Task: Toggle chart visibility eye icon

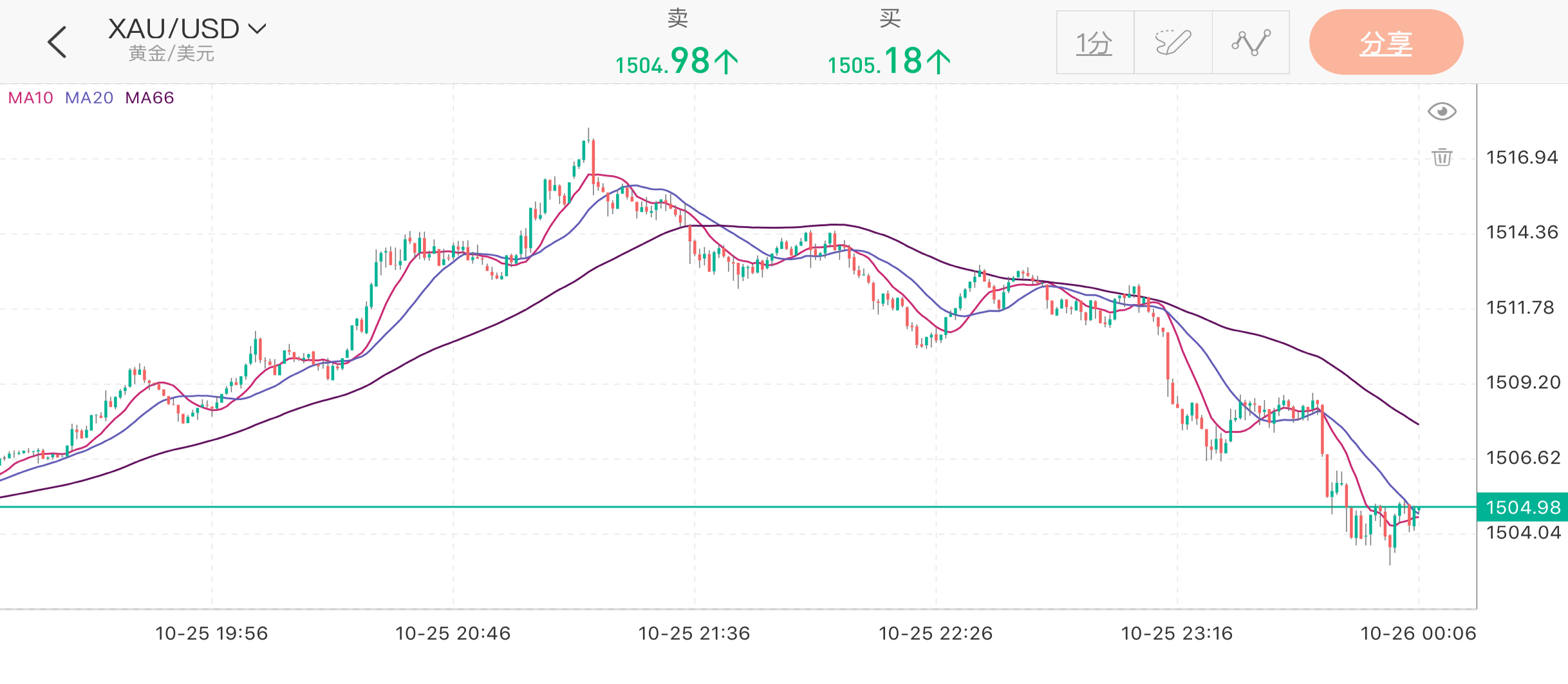Action: (x=1442, y=111)
